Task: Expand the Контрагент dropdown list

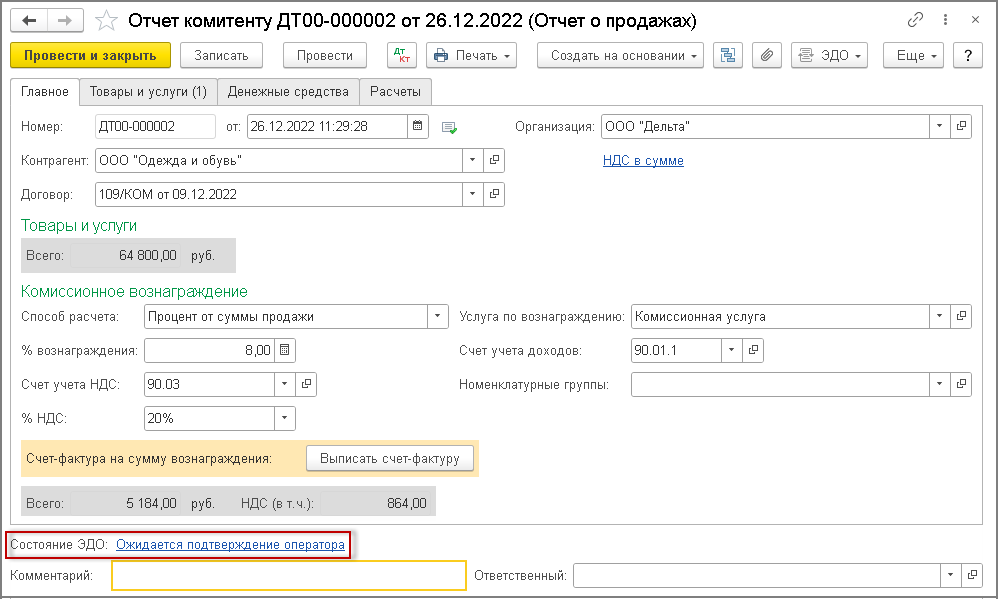Action: pos(472,160)
